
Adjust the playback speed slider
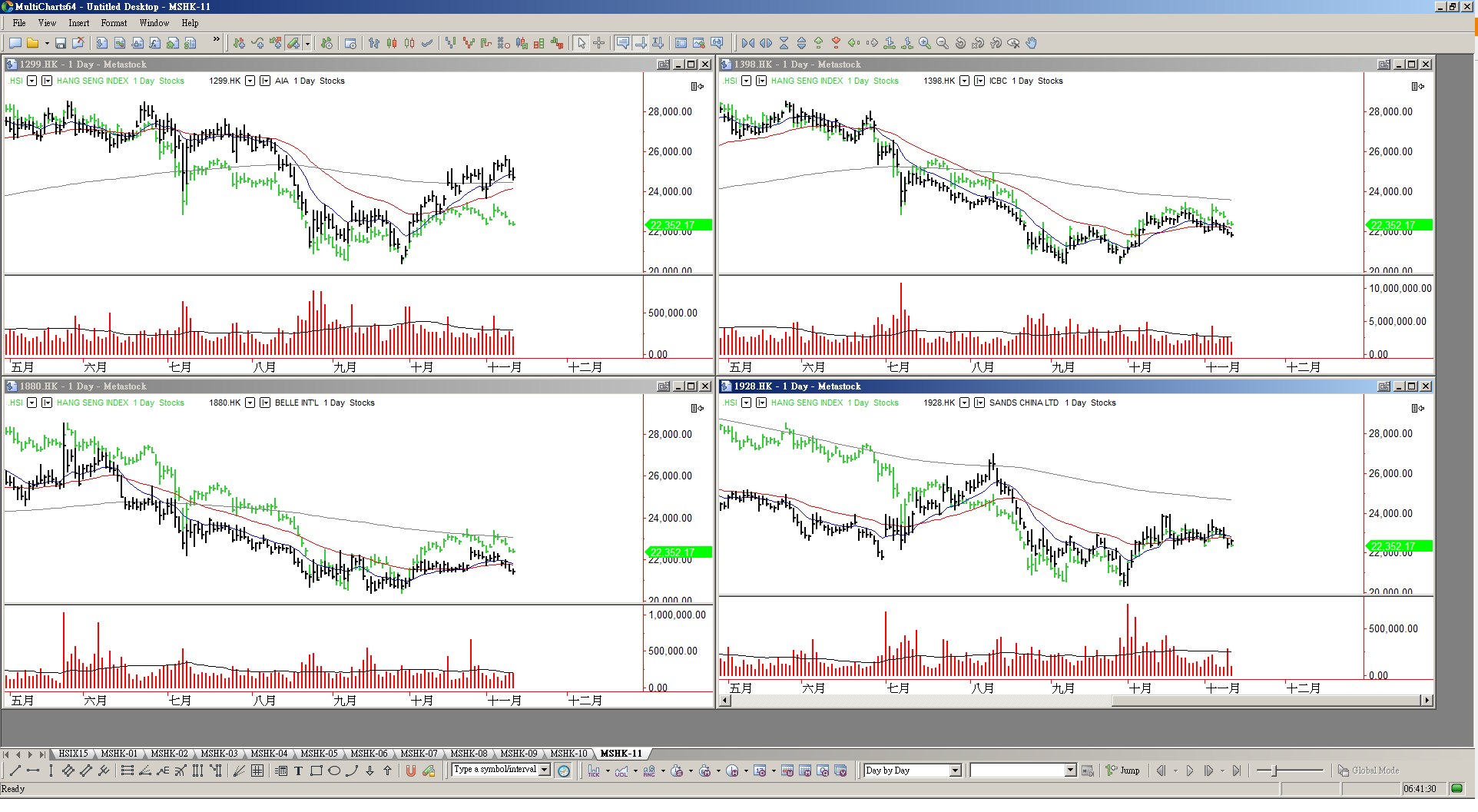pos(1274,771)
